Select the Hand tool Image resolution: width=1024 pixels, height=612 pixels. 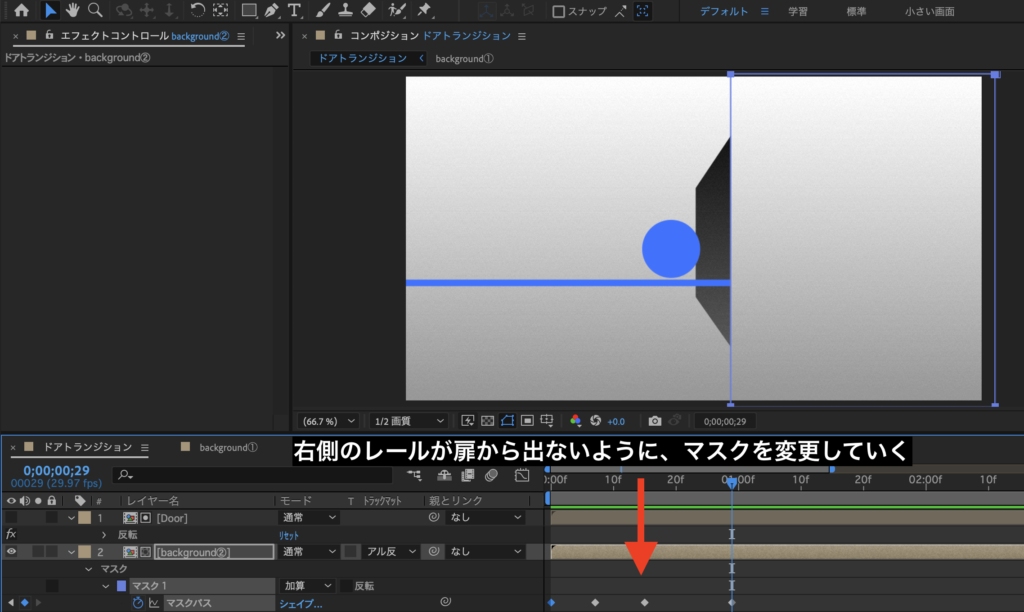click(73, 11)
